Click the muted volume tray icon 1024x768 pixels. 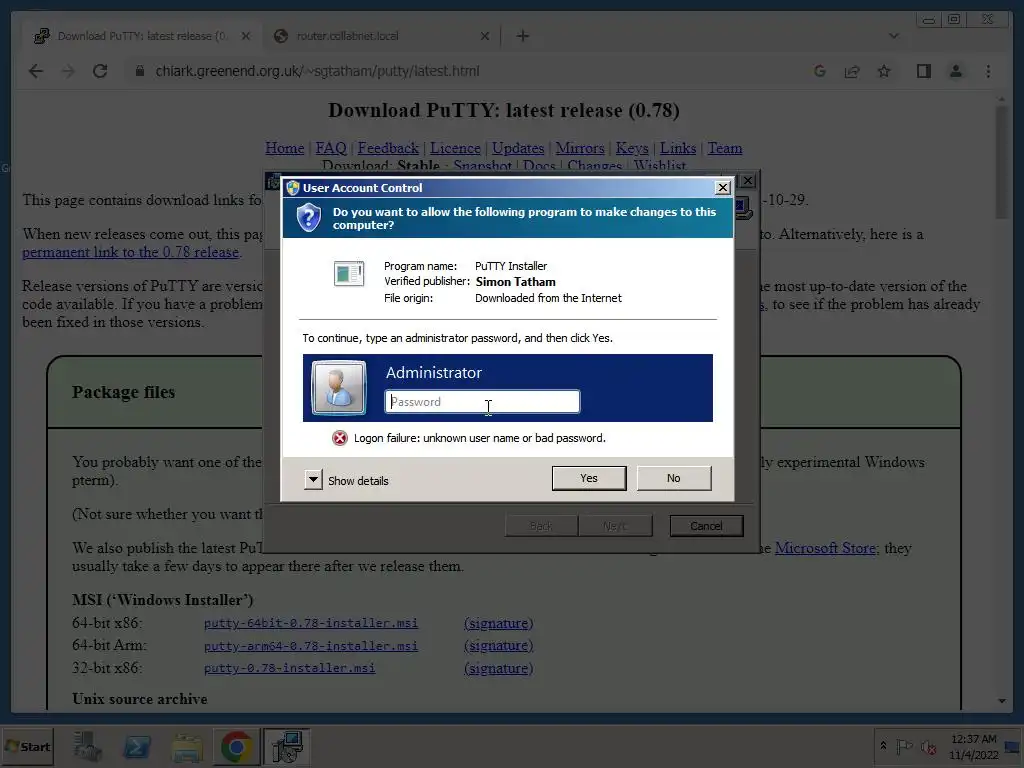tap(928, 746)
